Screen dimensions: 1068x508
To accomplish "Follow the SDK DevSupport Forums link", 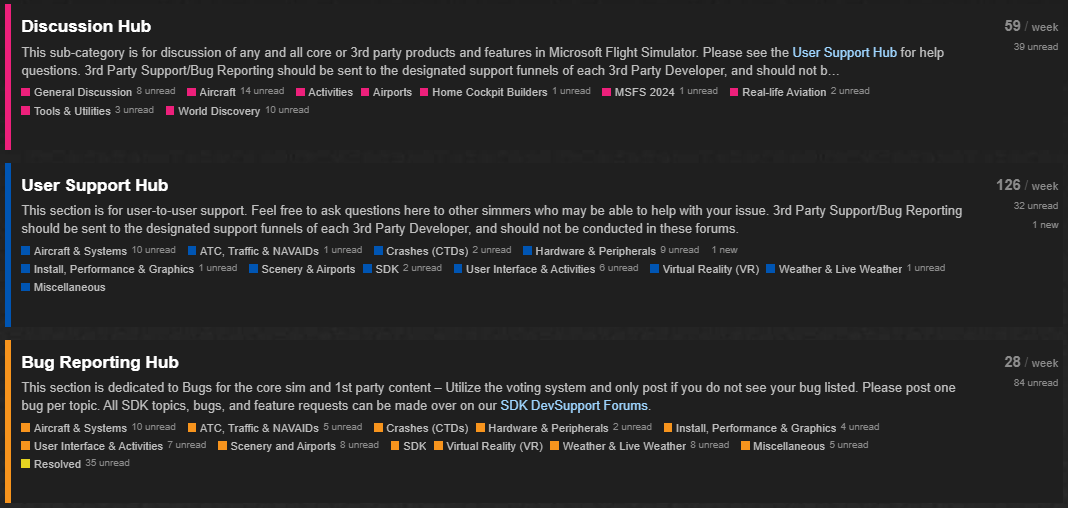I will coord(575,406).
